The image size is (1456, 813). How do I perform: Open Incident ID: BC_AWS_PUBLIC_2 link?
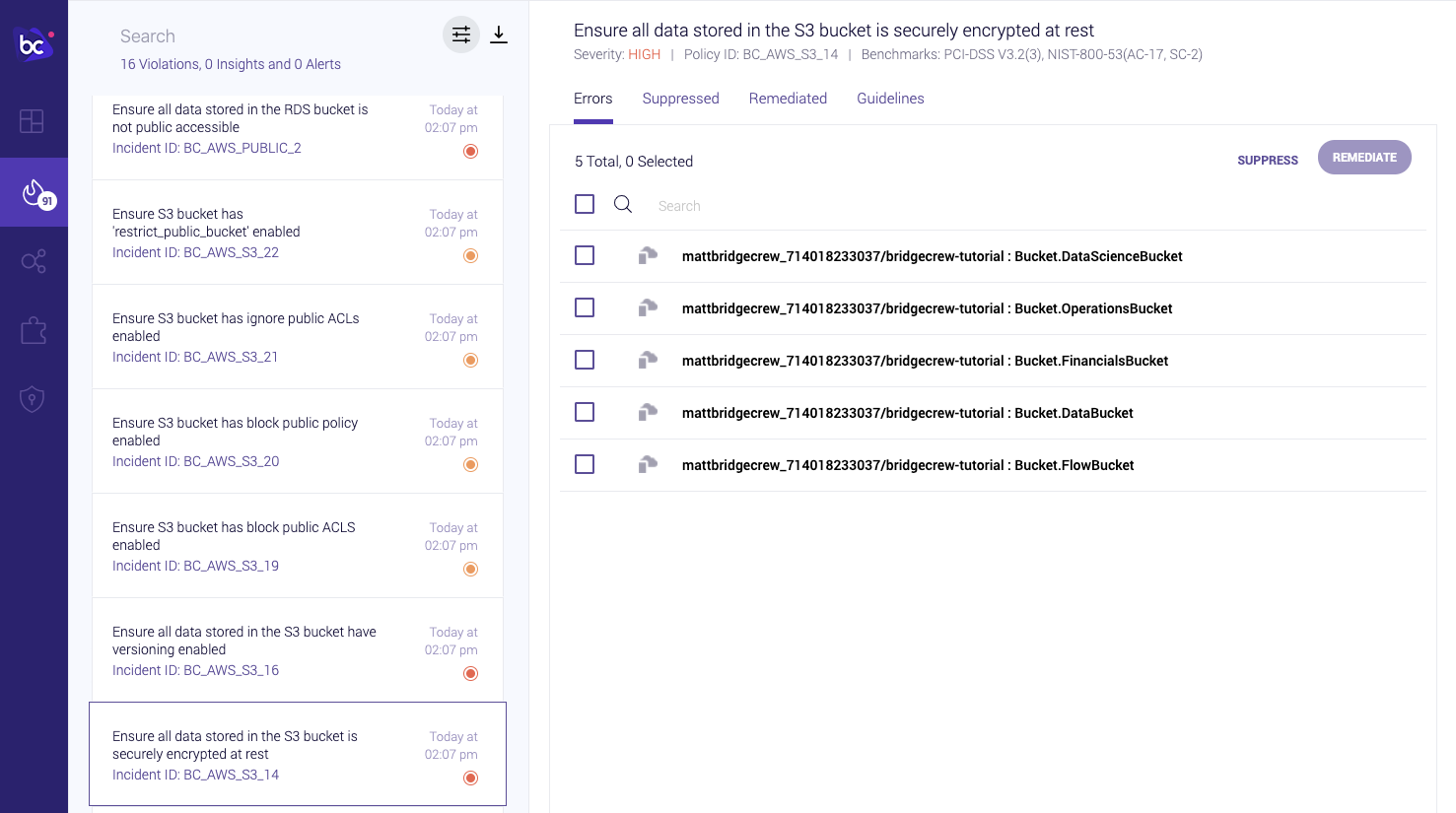[x=207, y=148]
